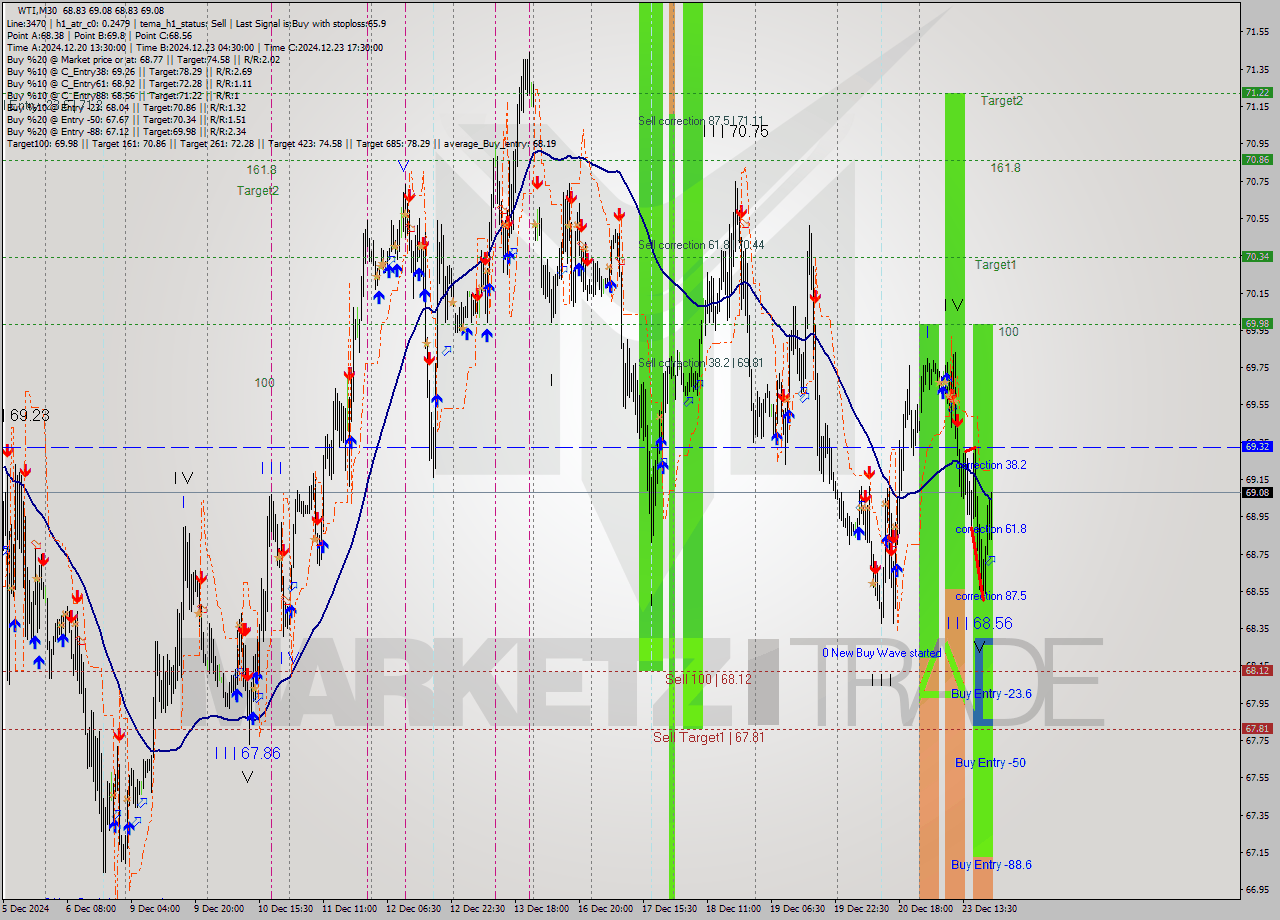Screen dimensions: 1280x920
Task: Click the red 68.12 price tag
Action: 1257,670
